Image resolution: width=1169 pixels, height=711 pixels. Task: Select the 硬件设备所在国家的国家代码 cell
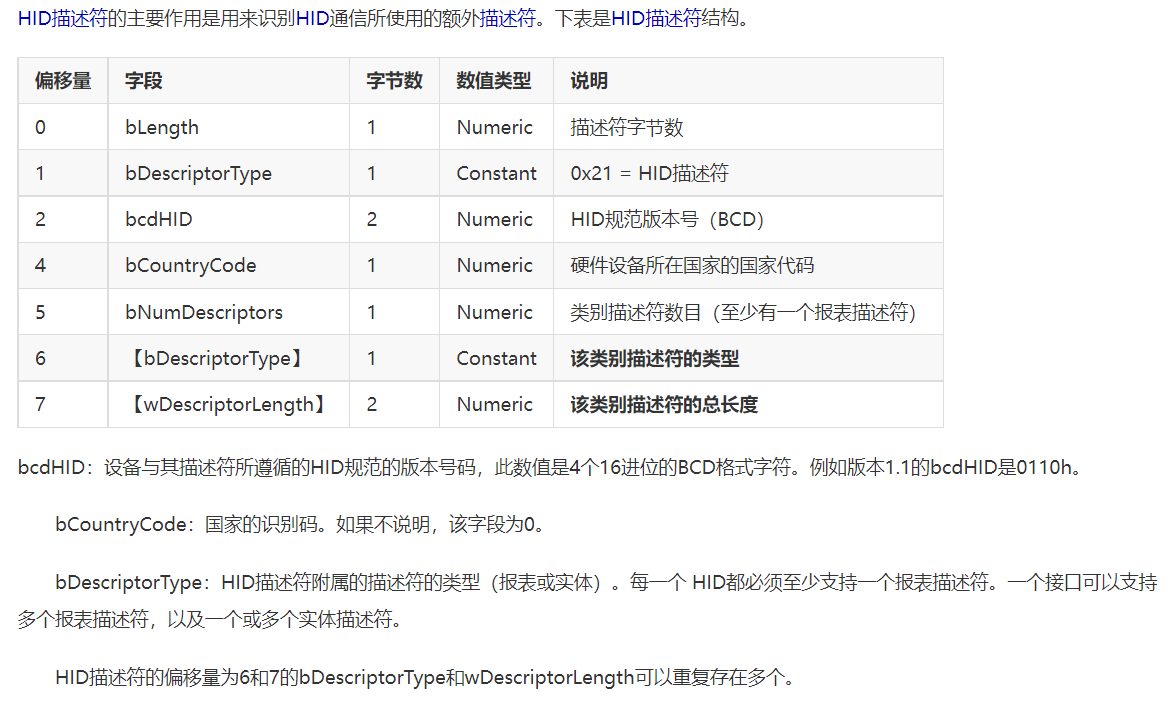coord(692,265)
